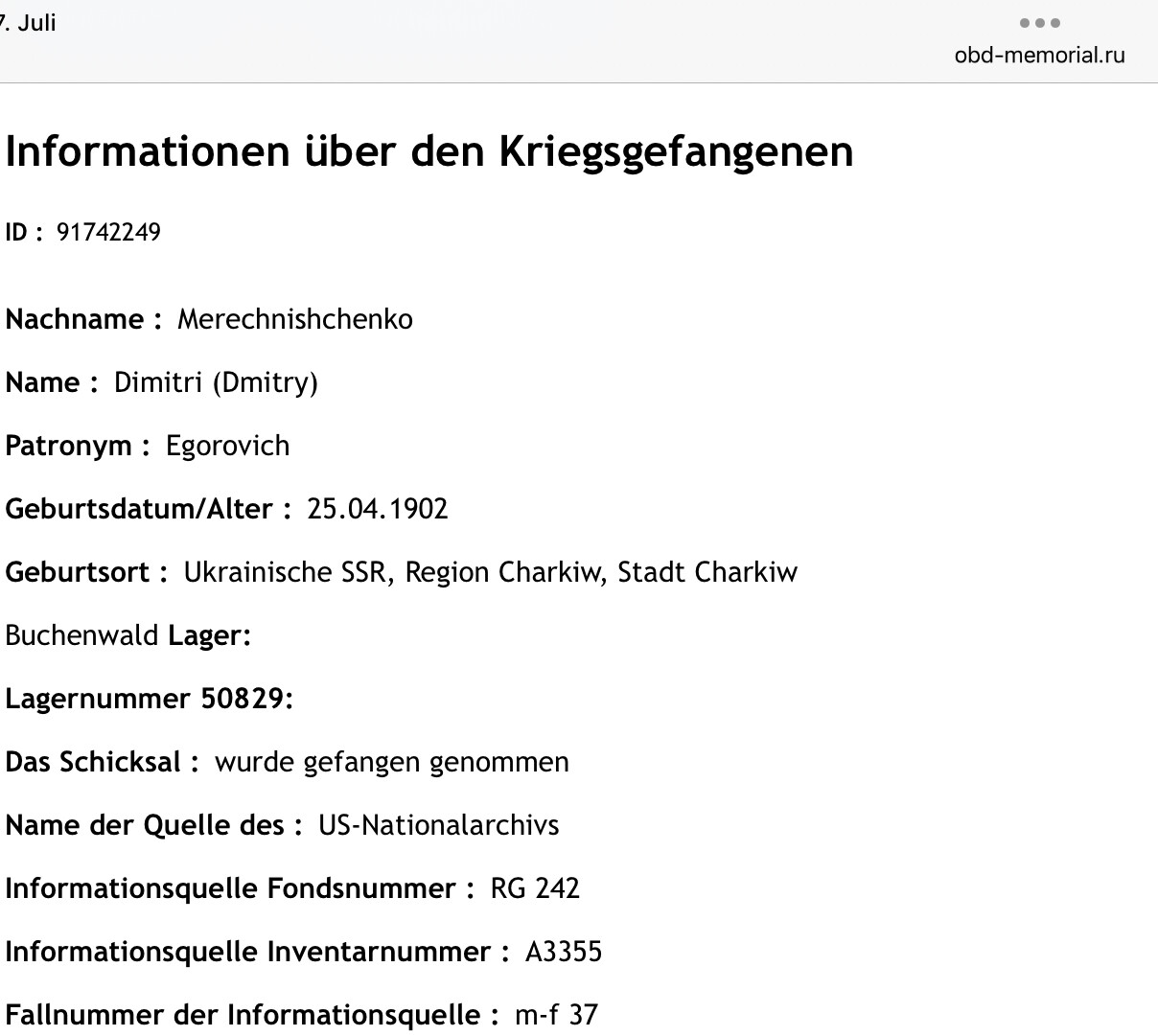Screen dimensions: 1158x1036
Task: Select the camp name Buchenwald
Action: coord(82,635)
